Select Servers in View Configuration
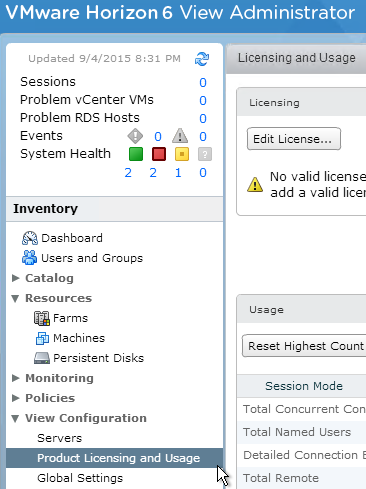The width and height of the screenshot is (366, 489). [x=60, y=438]
